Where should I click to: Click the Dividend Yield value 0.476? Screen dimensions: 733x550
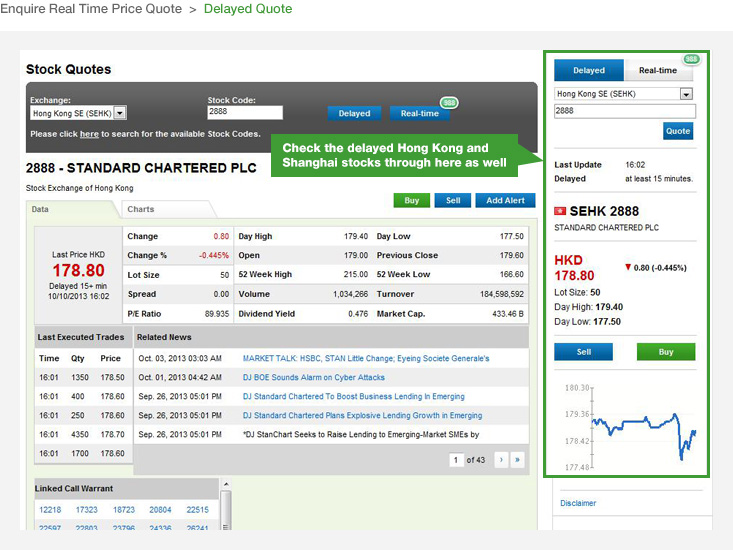pyautogui.click(x=358, y=314)
